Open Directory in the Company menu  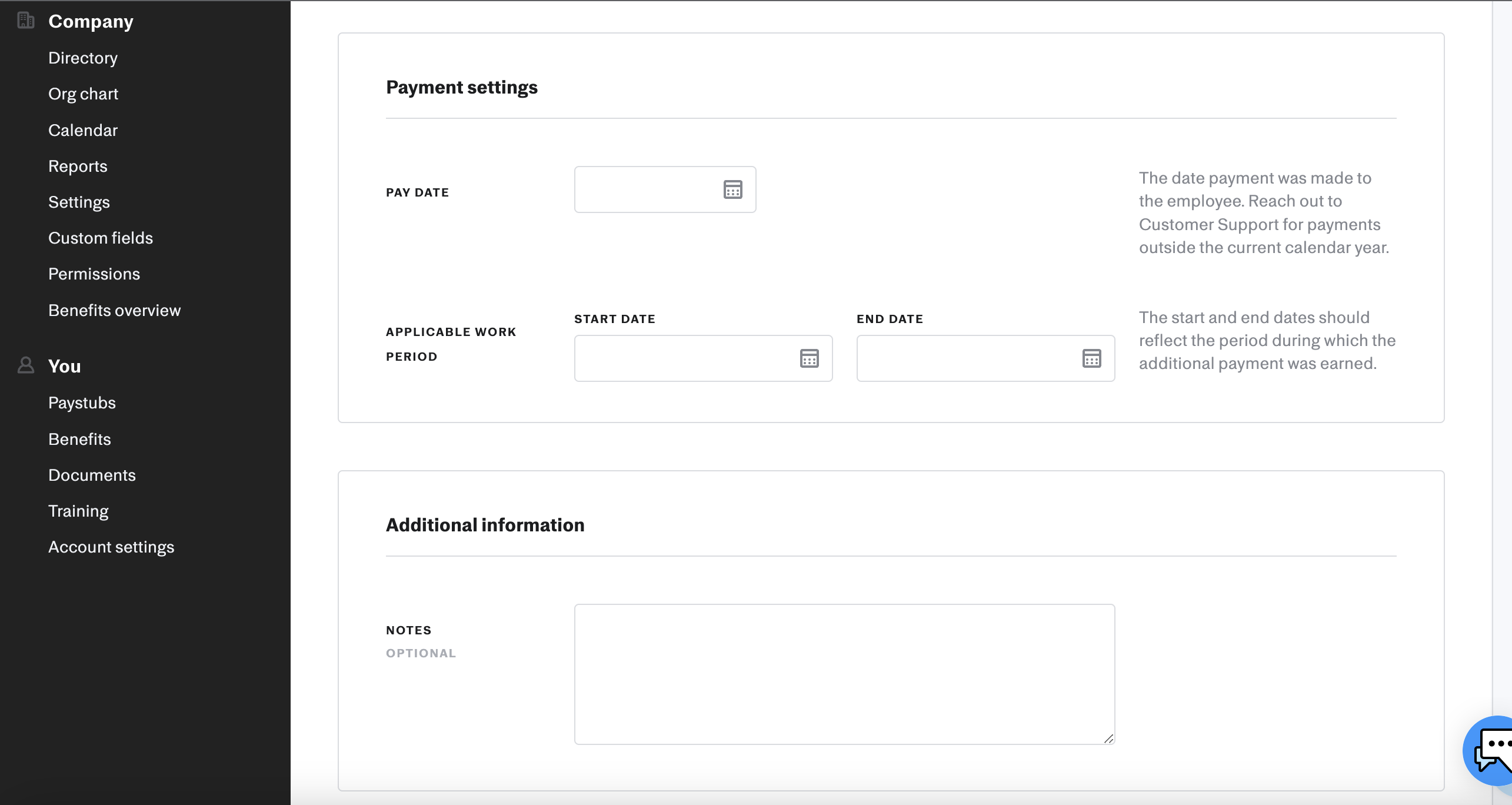point(83,58)
